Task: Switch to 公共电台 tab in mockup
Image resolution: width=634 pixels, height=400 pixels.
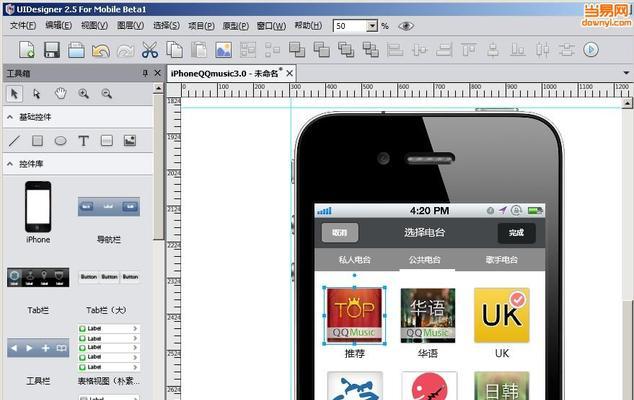Action: point(425,260)
